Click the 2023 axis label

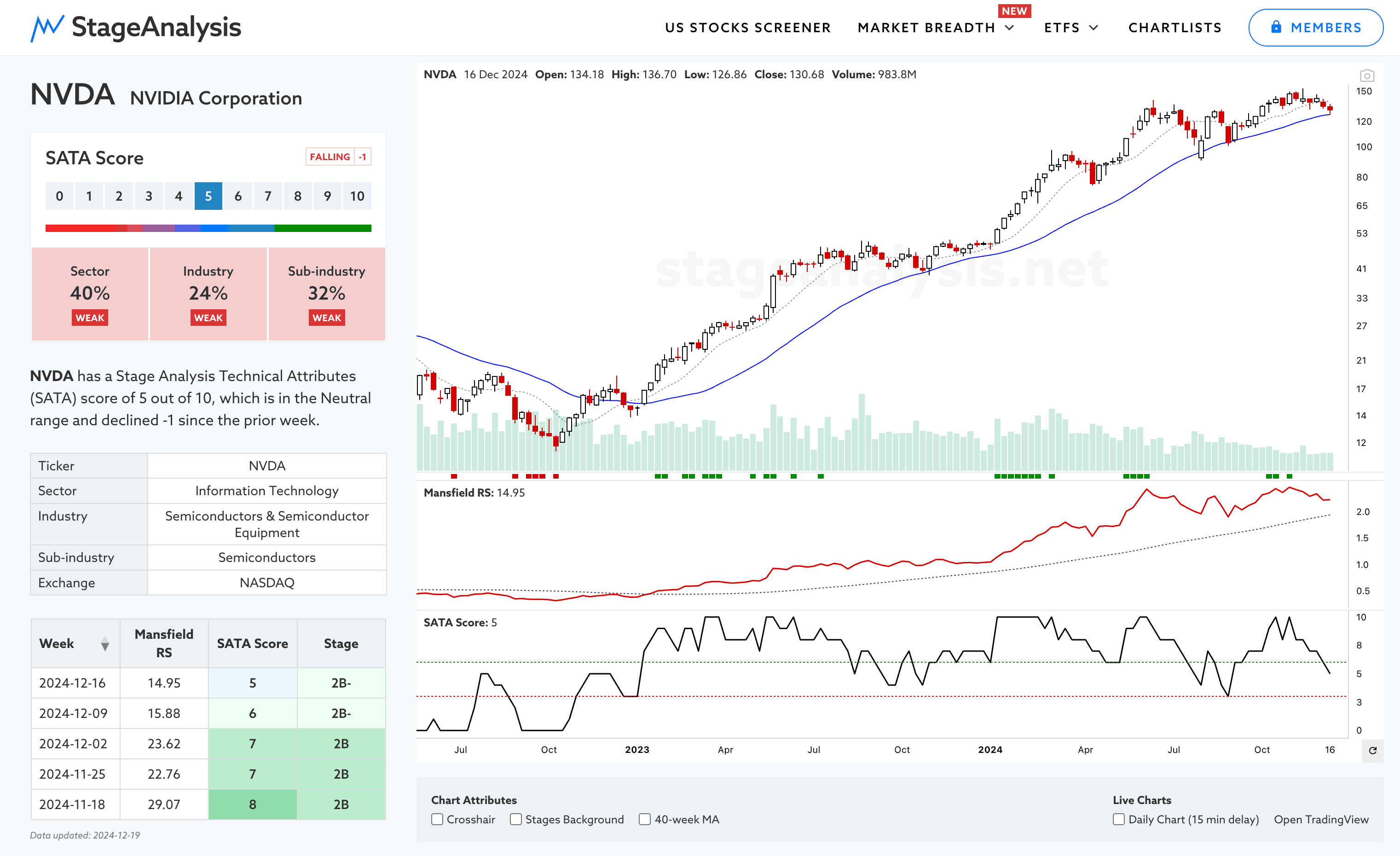click(x=637, y=750)
